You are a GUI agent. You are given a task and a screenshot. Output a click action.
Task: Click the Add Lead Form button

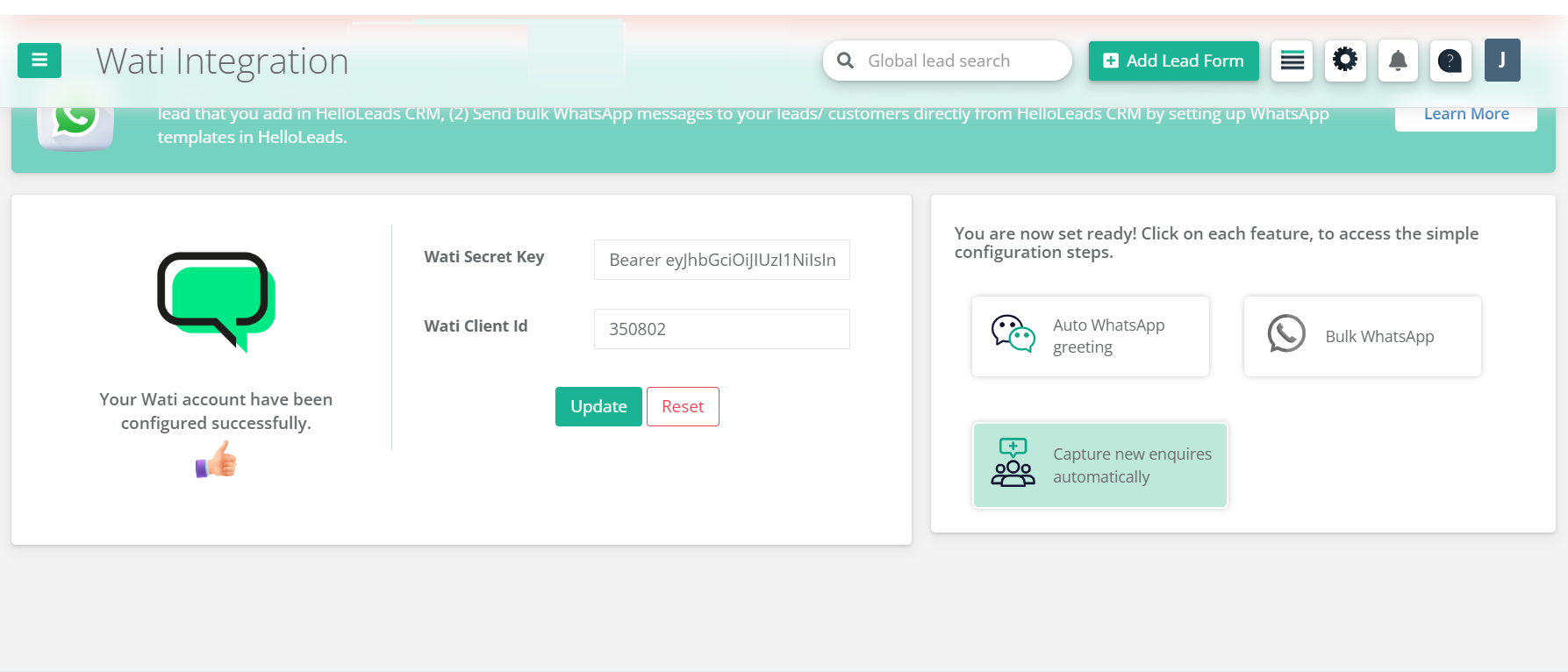(1173, 61)
